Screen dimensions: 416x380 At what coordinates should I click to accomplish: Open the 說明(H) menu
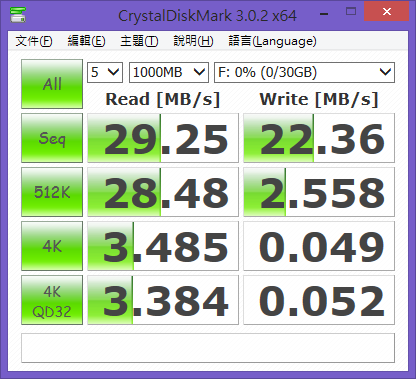pyautogui.click(x=193, y=41)
